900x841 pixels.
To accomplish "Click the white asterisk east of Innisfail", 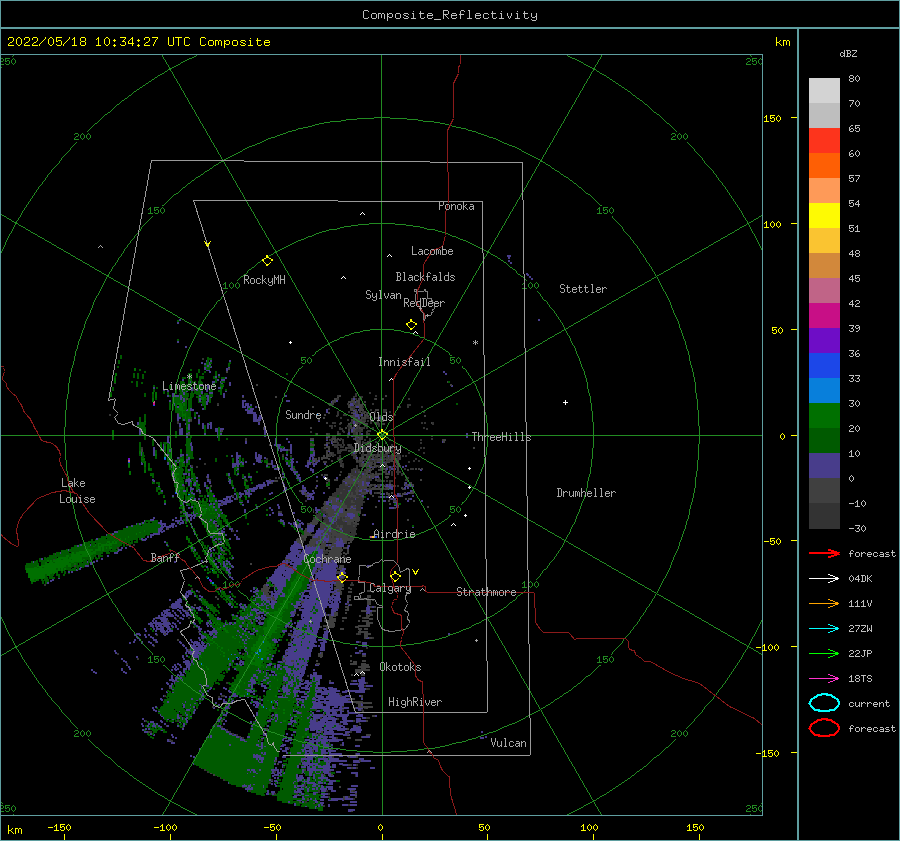I will click(x=475, y=343).
